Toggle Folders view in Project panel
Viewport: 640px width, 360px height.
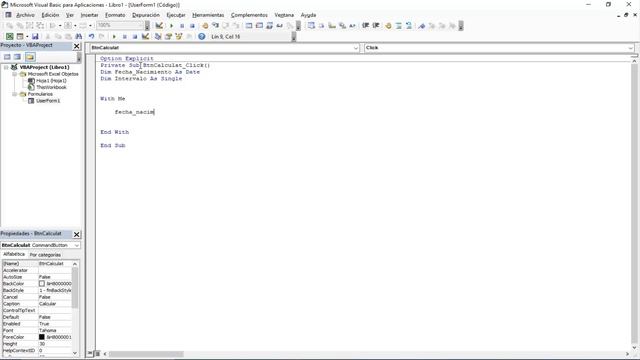pos(30,57)
